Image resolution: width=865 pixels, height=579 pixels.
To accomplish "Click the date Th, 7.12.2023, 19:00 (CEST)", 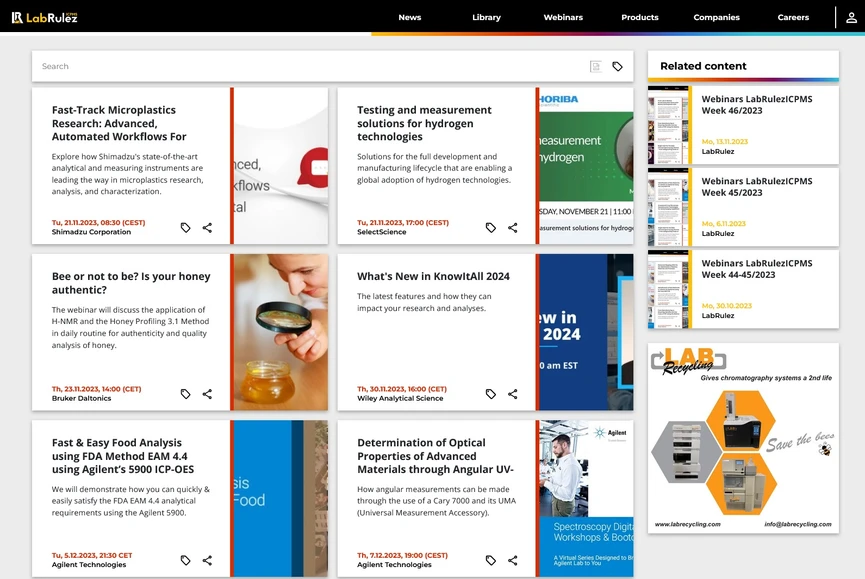I will [402, 555].
